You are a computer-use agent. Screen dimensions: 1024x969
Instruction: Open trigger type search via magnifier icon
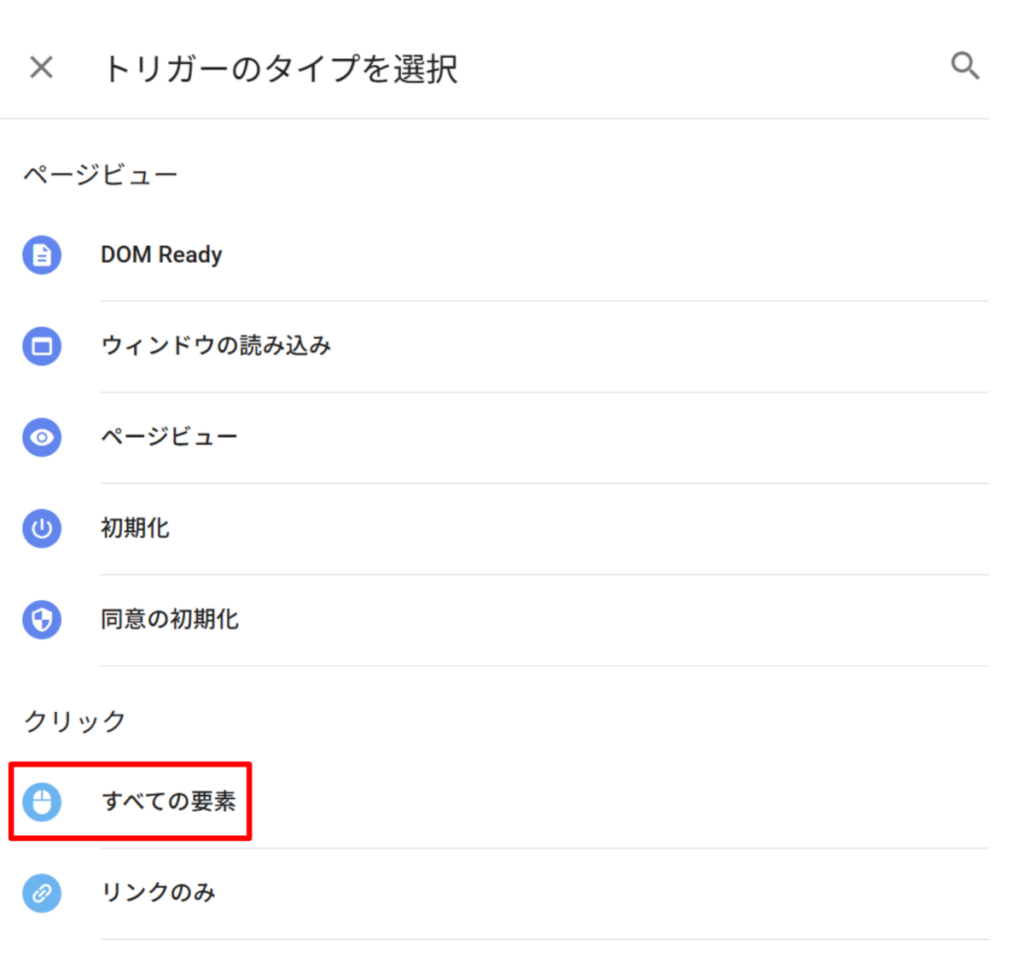965,67
